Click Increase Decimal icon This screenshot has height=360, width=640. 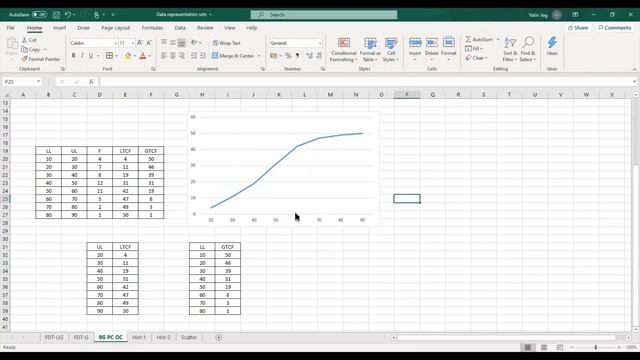point(309,56)
